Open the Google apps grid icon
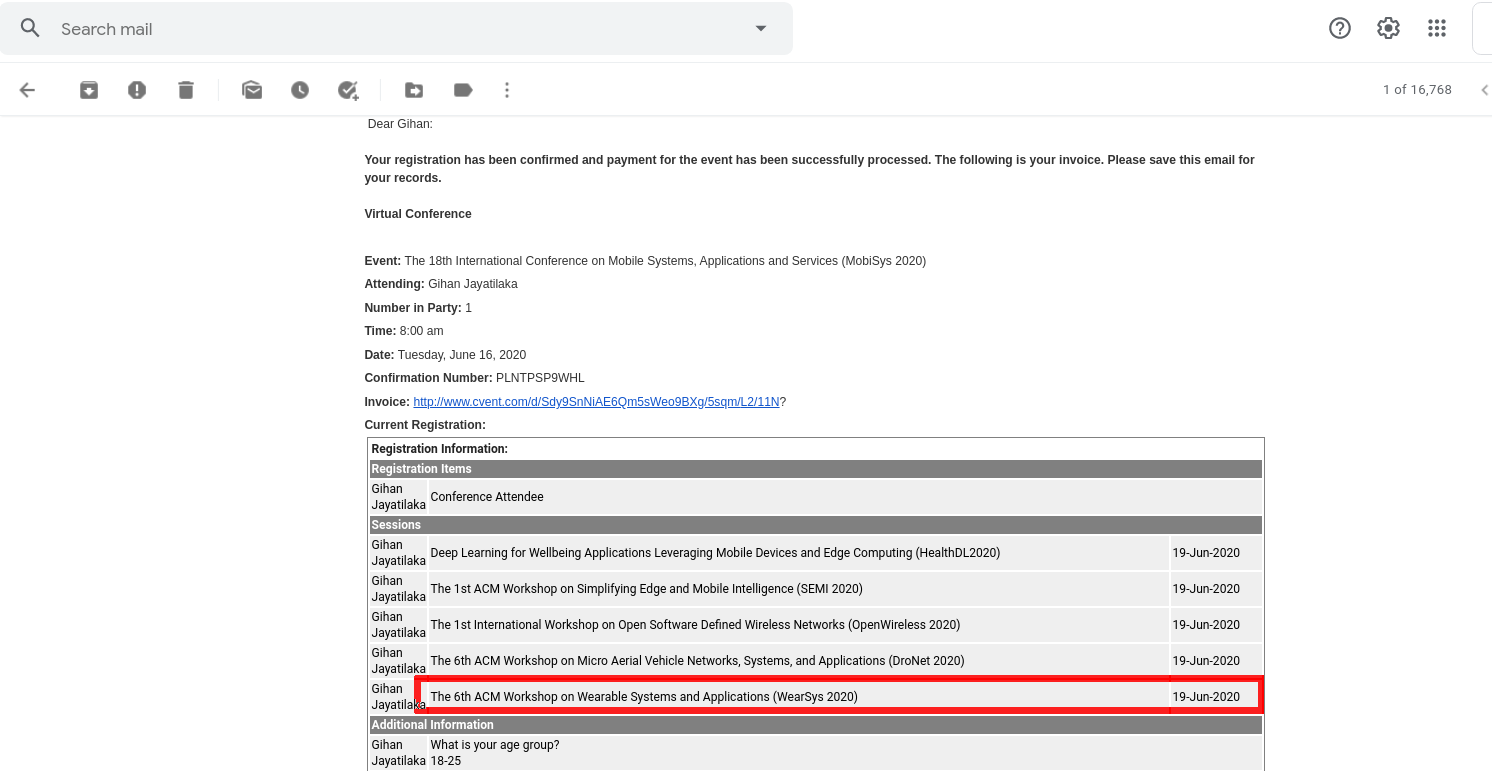This screenshot has width=1492, height=771. 1437,28
